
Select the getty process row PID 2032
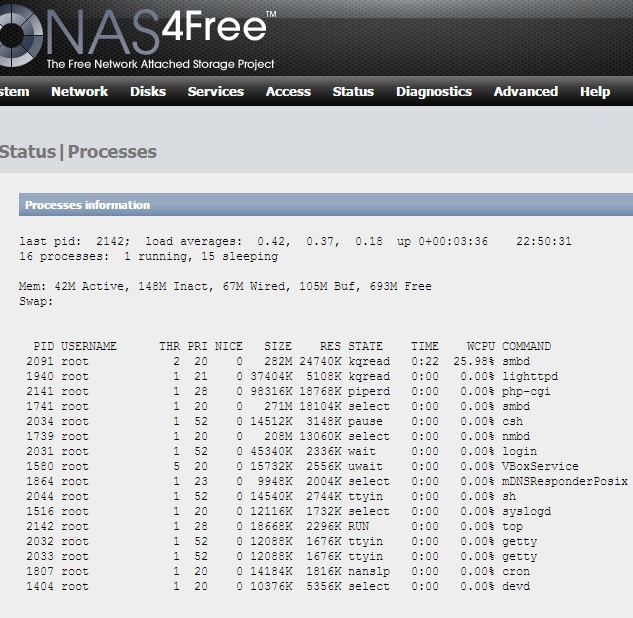[281, 541]
